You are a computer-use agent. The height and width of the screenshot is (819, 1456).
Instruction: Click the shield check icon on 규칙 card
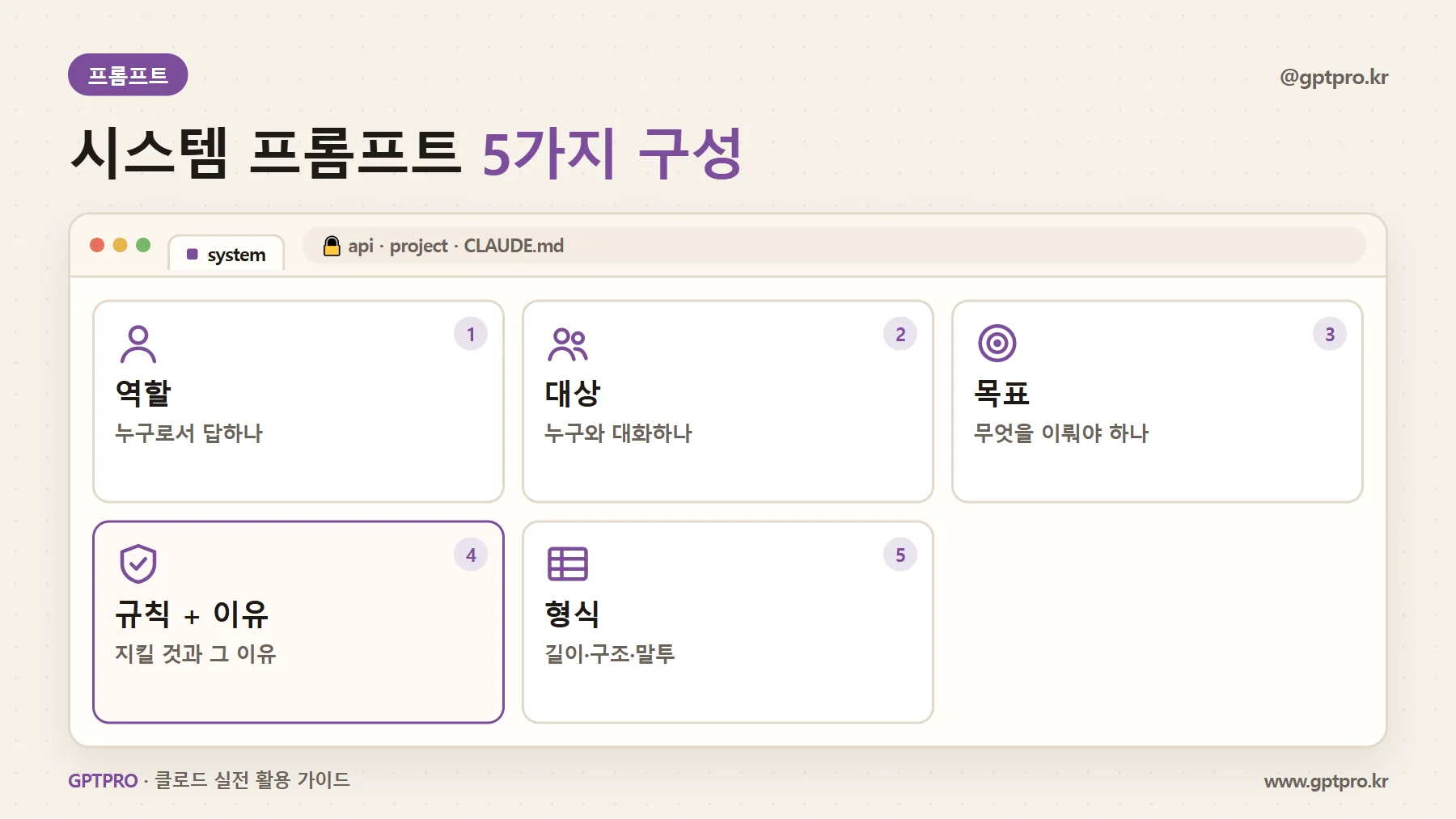(x=138, y=564)
